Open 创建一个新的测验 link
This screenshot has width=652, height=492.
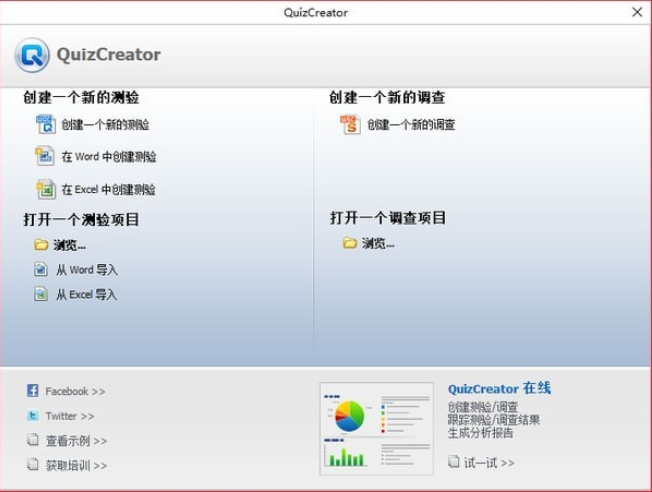(x=105, y=124)
